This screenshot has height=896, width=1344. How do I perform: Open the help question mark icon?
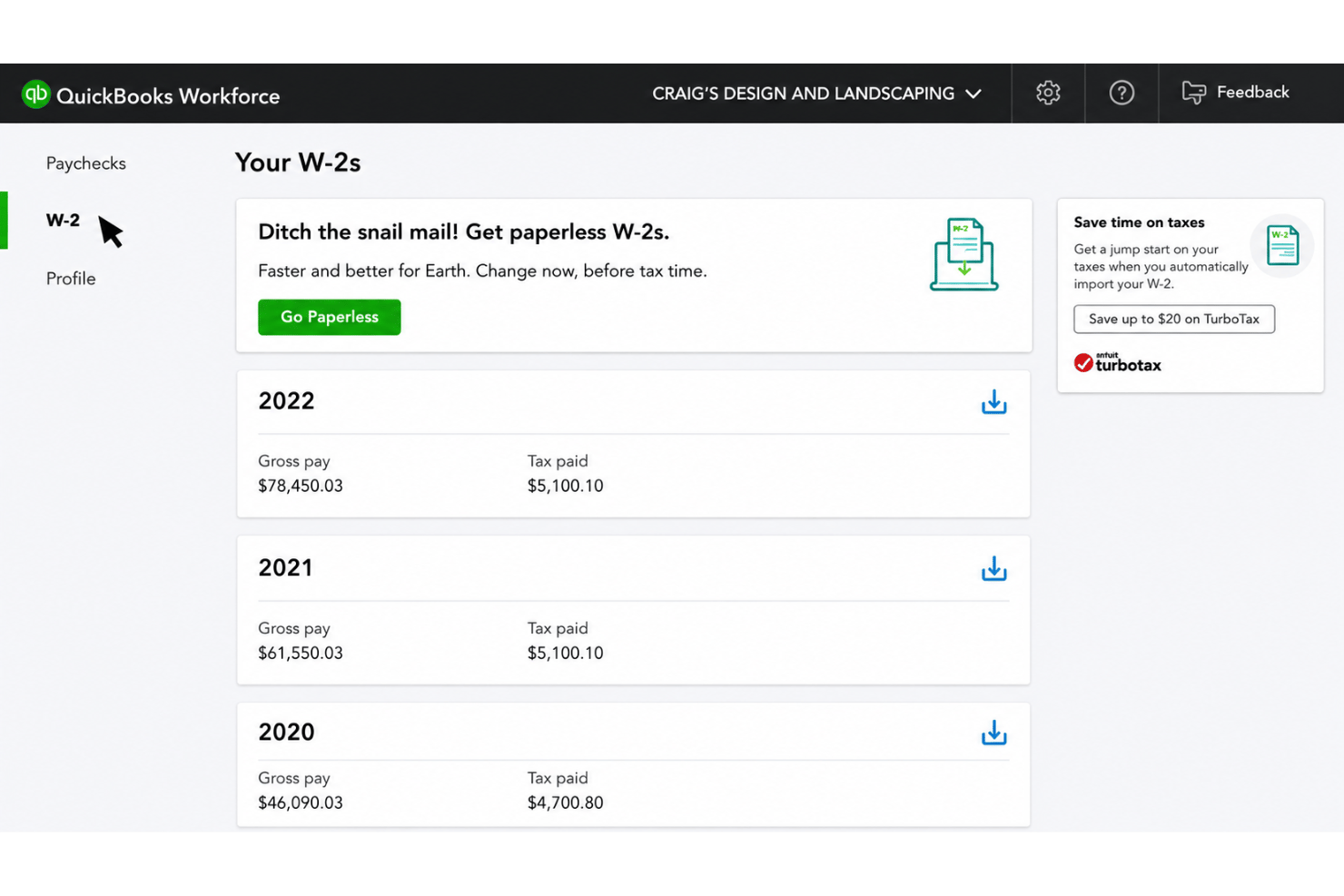1122,93
